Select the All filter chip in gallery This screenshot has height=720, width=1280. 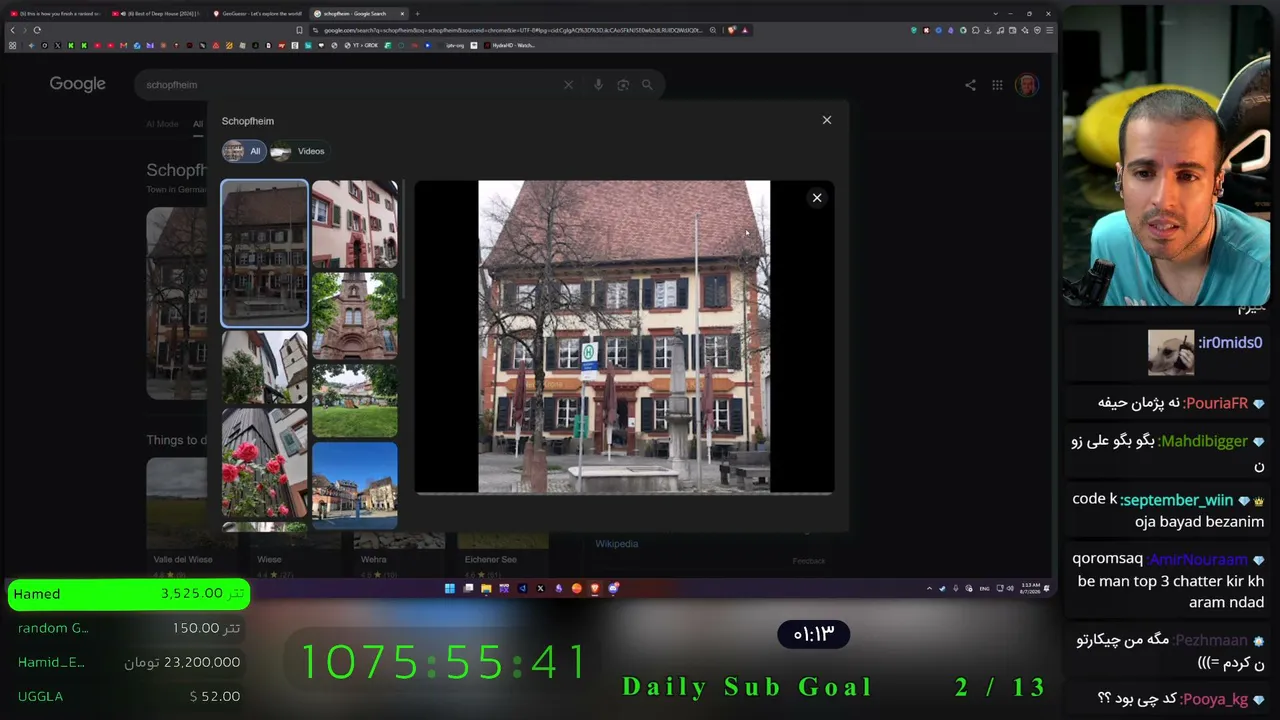coord(243,151)
